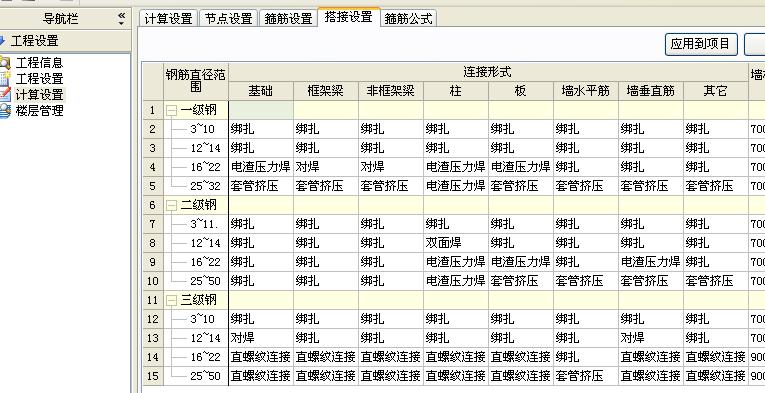The image size is (765, 393).
Task: Select the 墙水平筋 cell 套管挤压 in row 15
Action: click(585, 376)
